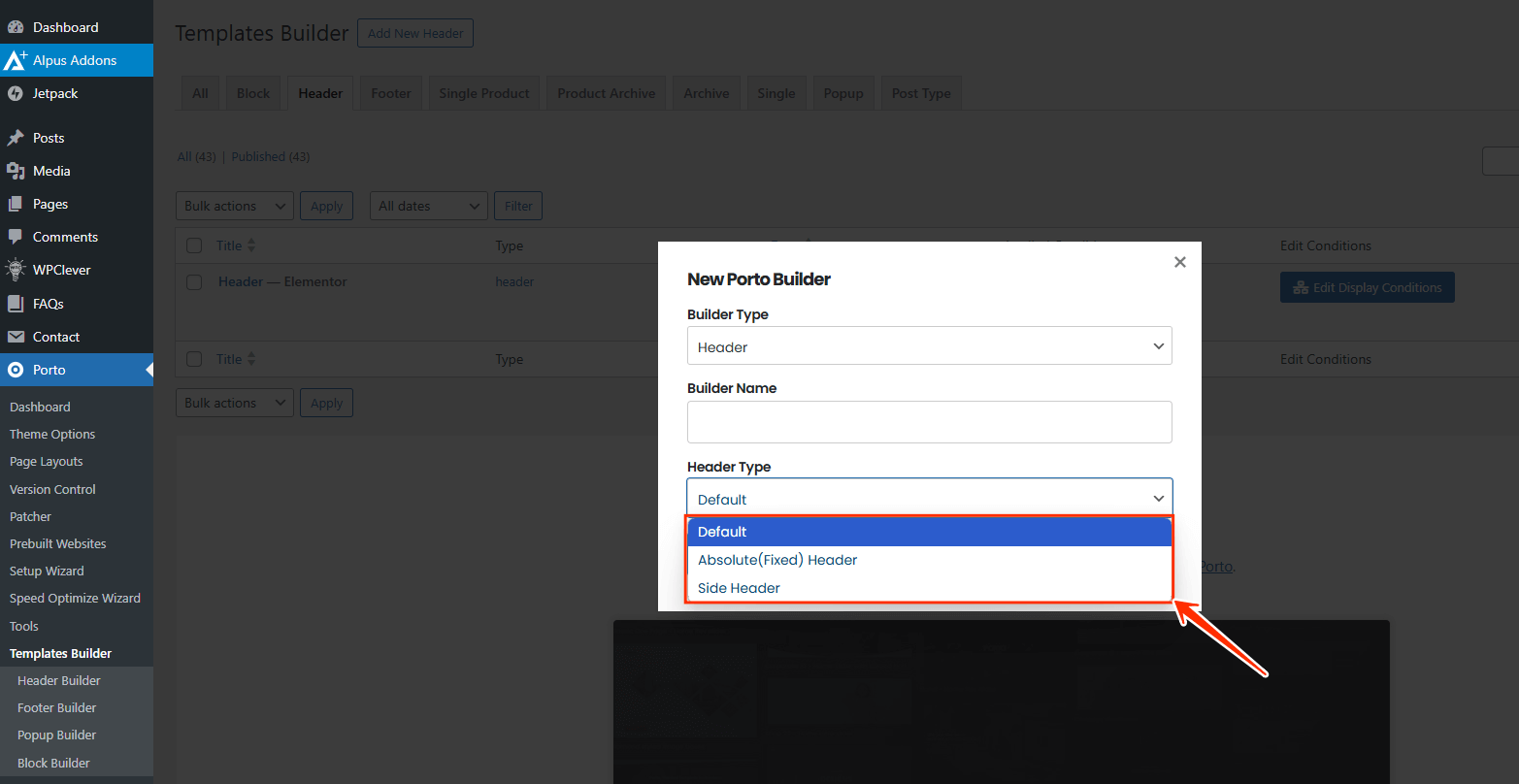Click the sort arrows beside bottom Title column
This screenshot has height=784, width=1519.
(251, 359)
